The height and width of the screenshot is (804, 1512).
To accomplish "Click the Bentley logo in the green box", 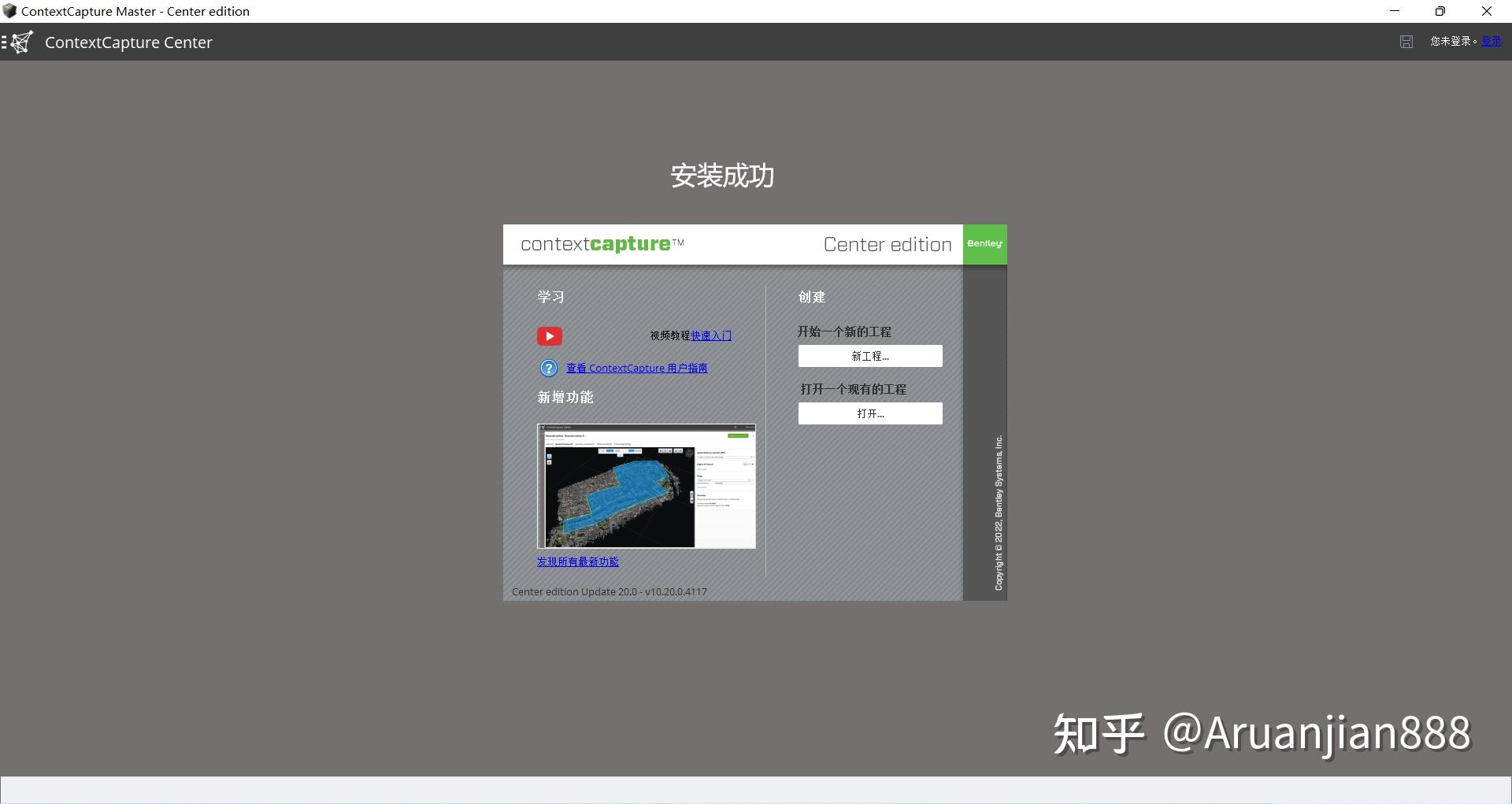I will pos(984,244).
